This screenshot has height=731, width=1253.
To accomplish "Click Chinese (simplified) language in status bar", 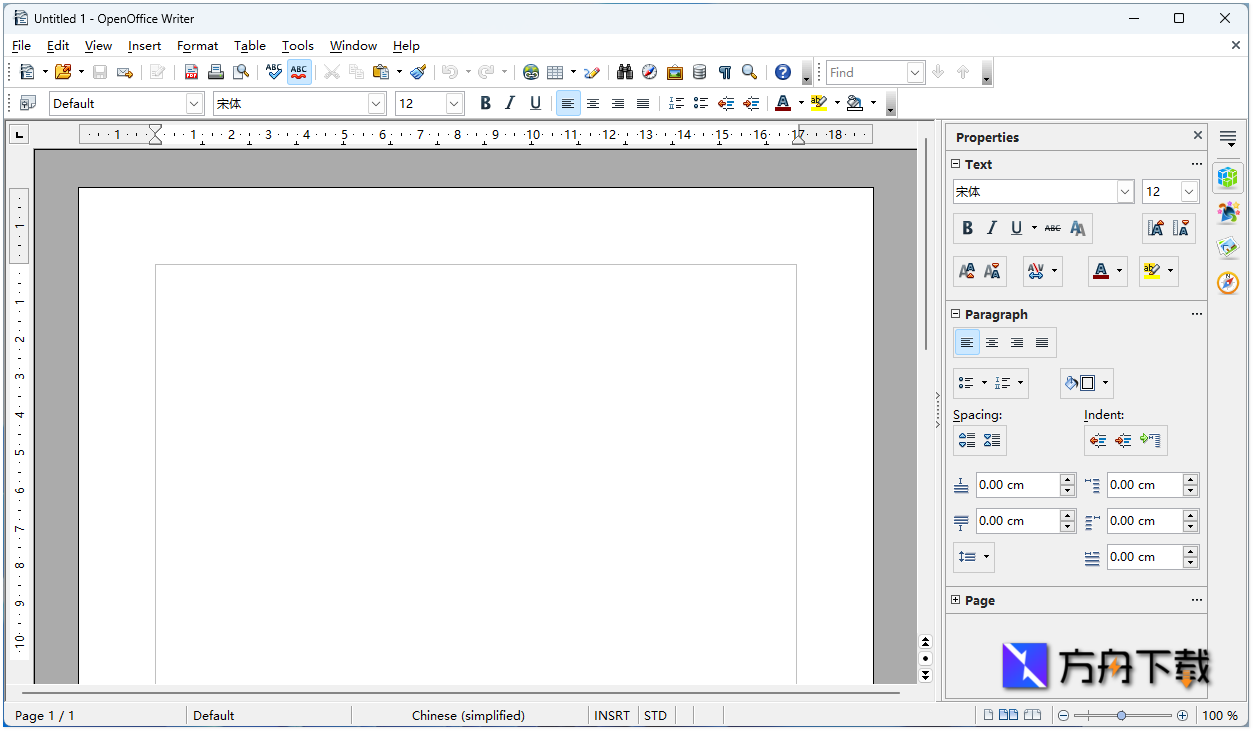I will pyautogui.click(x=468, y=715).
